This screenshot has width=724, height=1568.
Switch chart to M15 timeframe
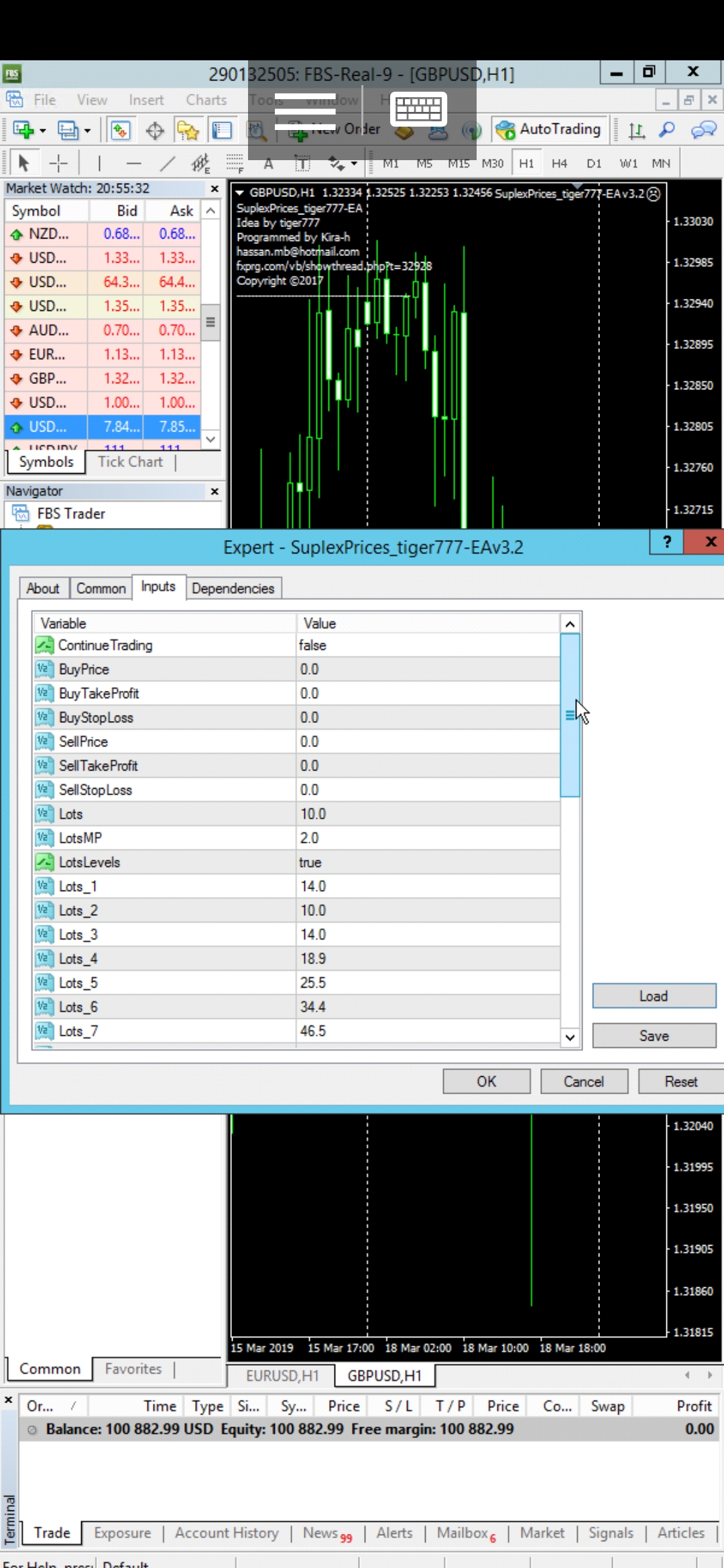pyautogui.click(x=459, y=164)
